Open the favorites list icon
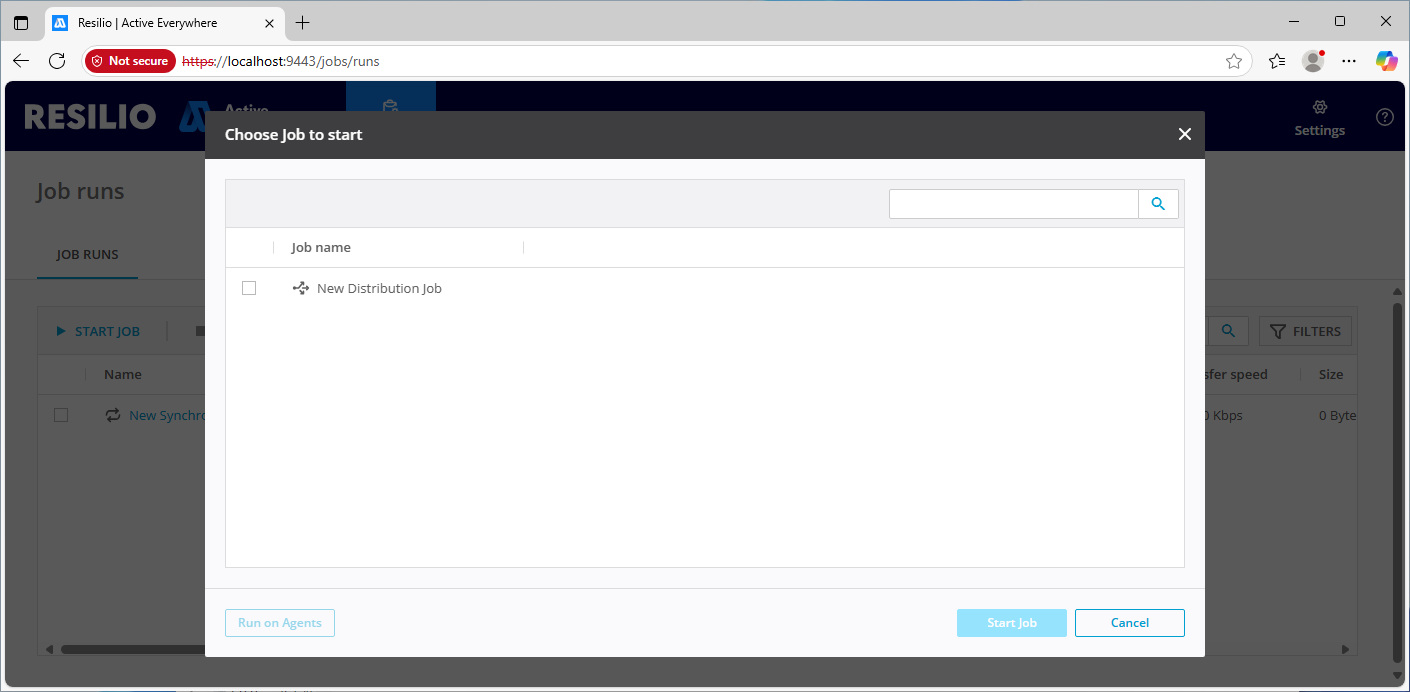This screenshot has height=692, width=1410. (x=1277, y=61)
